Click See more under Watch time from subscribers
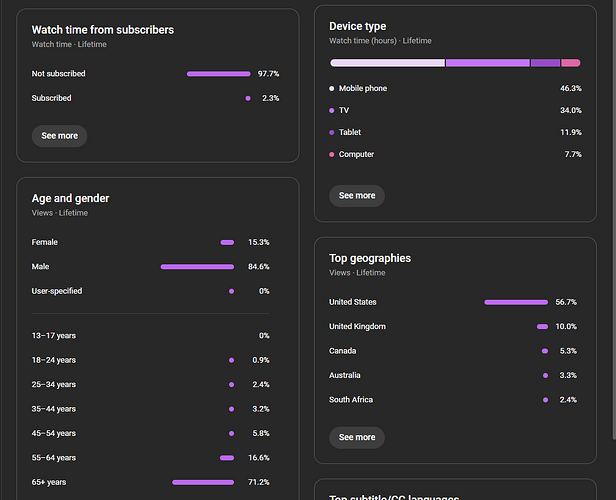The height and width of the screenshot is (500, 616). click(x=59, y=136)
